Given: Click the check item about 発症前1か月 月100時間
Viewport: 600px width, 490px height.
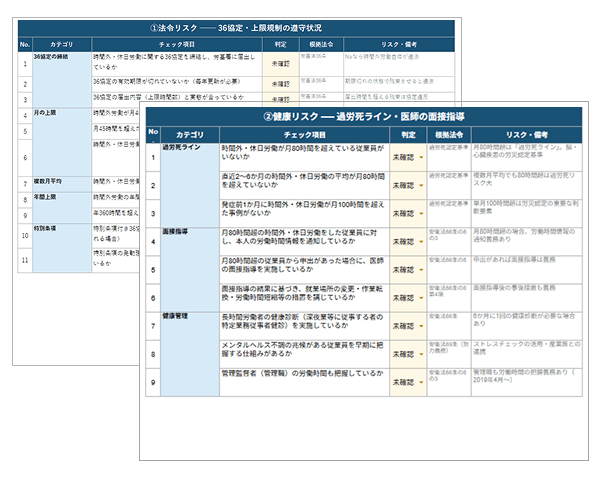Looking at the screenshot, I should (x=305, y=213).
